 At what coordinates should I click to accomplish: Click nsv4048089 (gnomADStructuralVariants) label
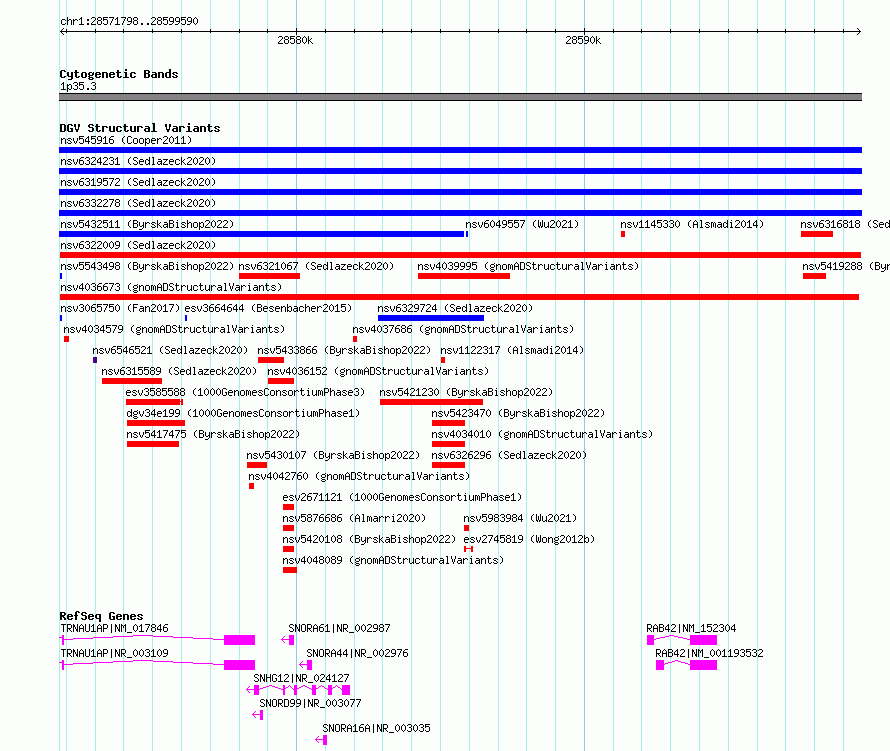coord(393,560)
